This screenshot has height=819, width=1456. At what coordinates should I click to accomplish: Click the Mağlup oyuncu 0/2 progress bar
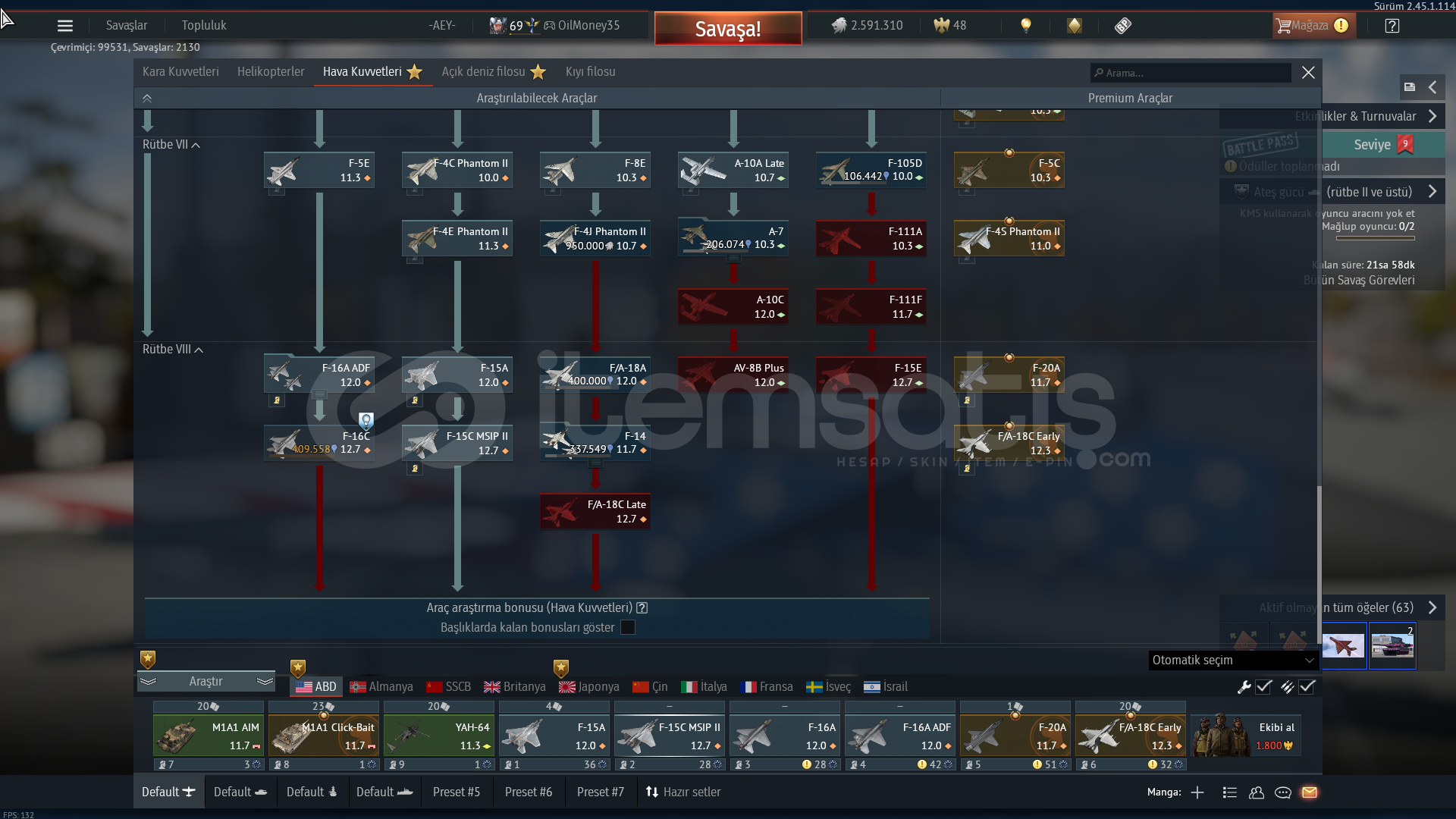coord(1375,238)
